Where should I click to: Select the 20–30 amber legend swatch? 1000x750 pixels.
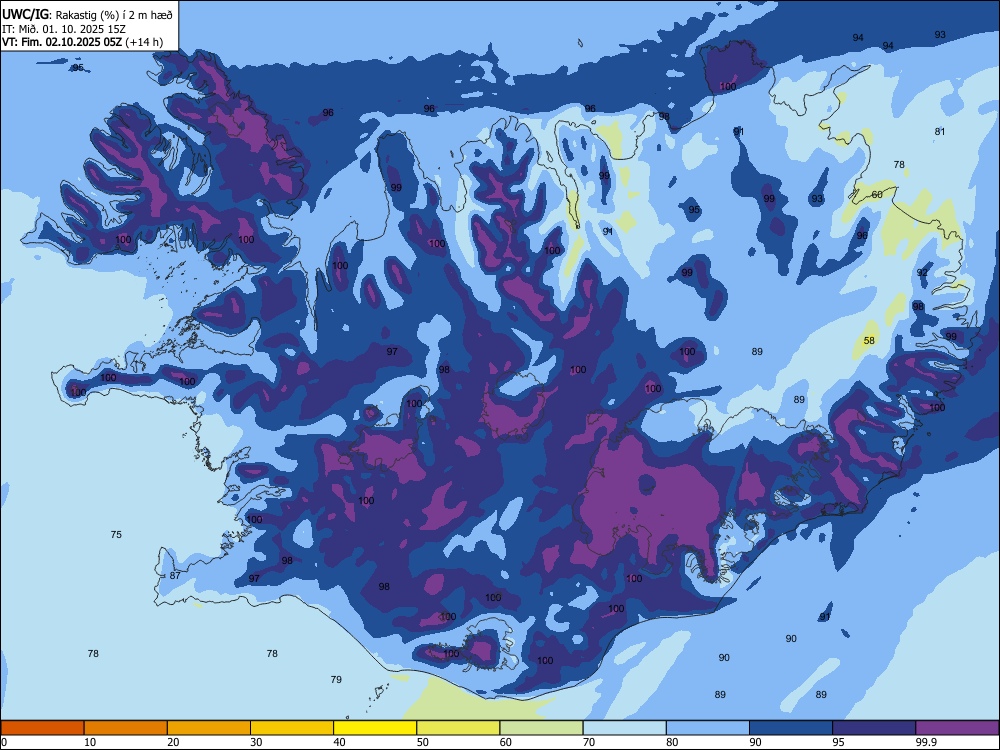[209, 728]
